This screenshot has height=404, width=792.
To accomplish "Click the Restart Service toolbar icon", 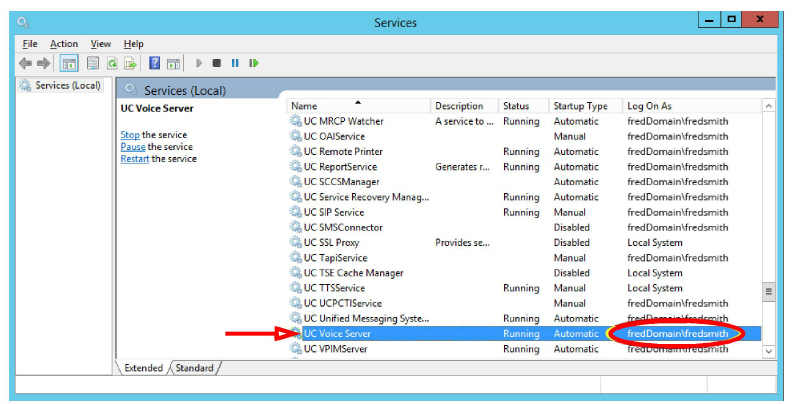I will pyautogui.click(x=254, y=63).
